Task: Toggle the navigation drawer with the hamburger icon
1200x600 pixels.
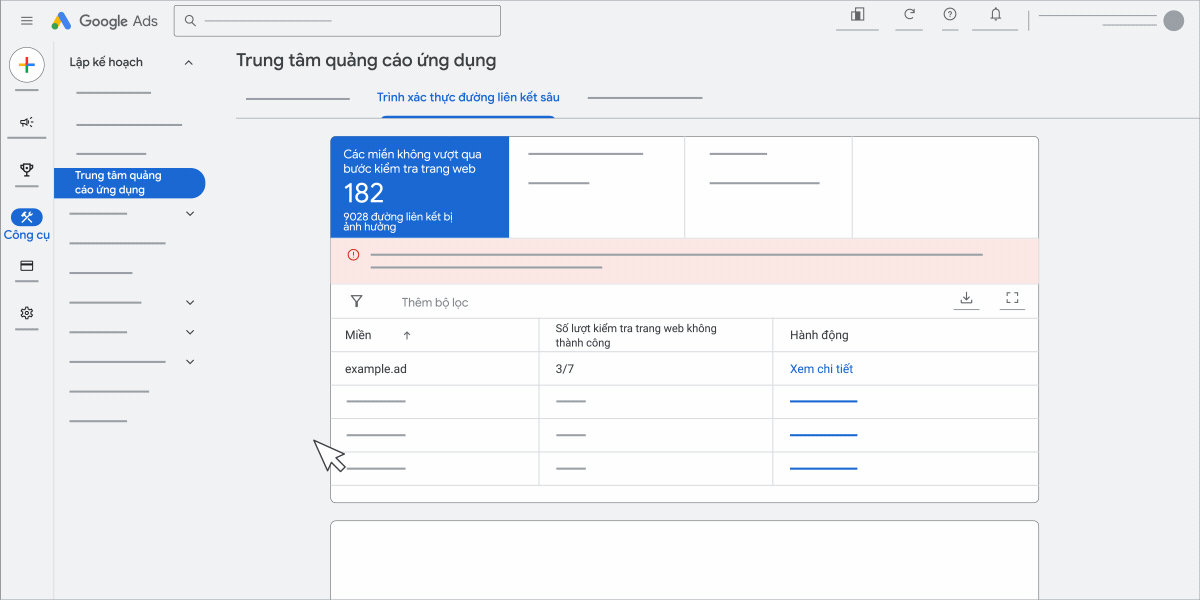Action: 27,20
